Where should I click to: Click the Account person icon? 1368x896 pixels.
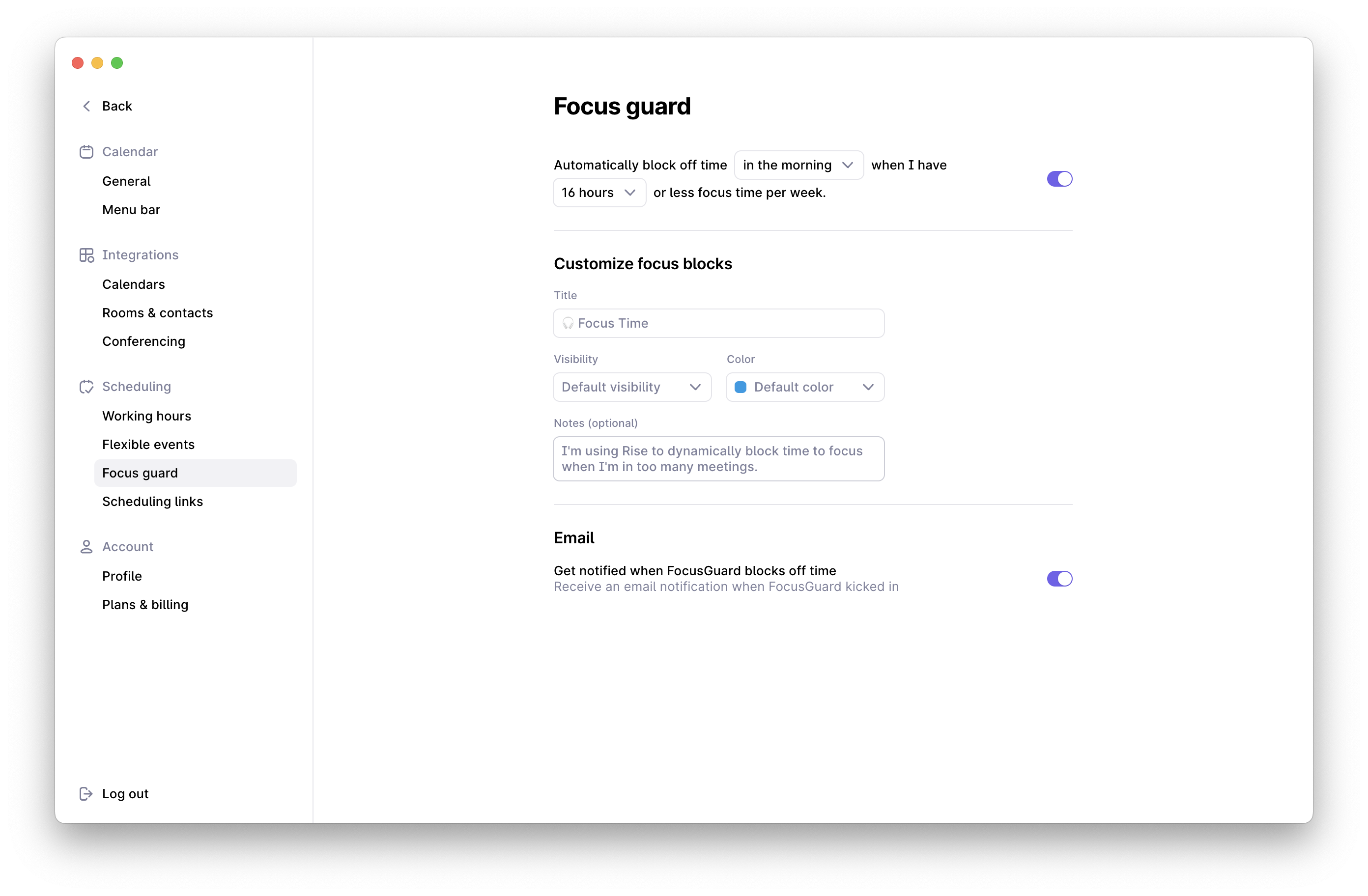[x=86, y=547]
